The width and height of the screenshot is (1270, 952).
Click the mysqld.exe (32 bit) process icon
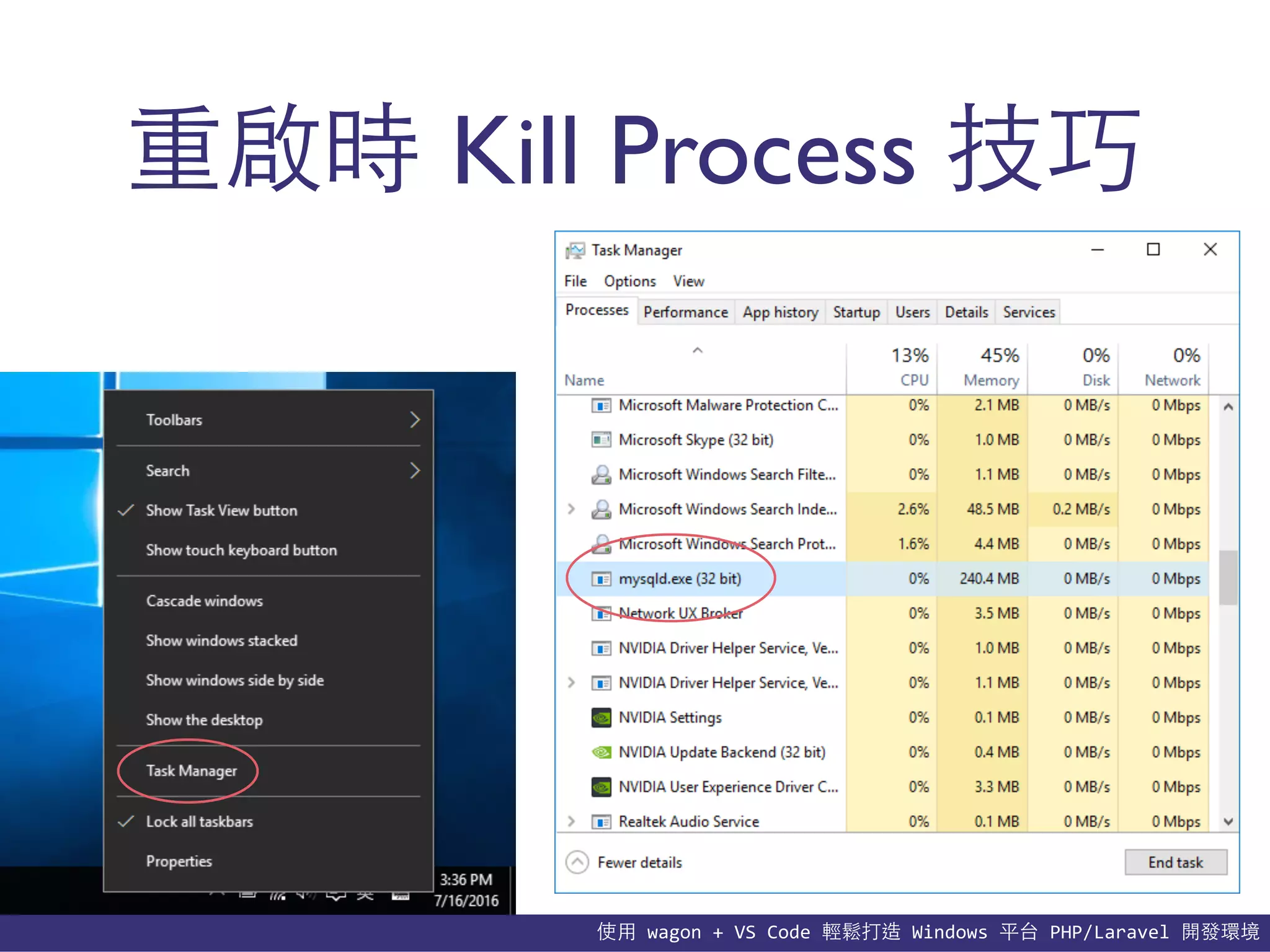click(601, 579)
